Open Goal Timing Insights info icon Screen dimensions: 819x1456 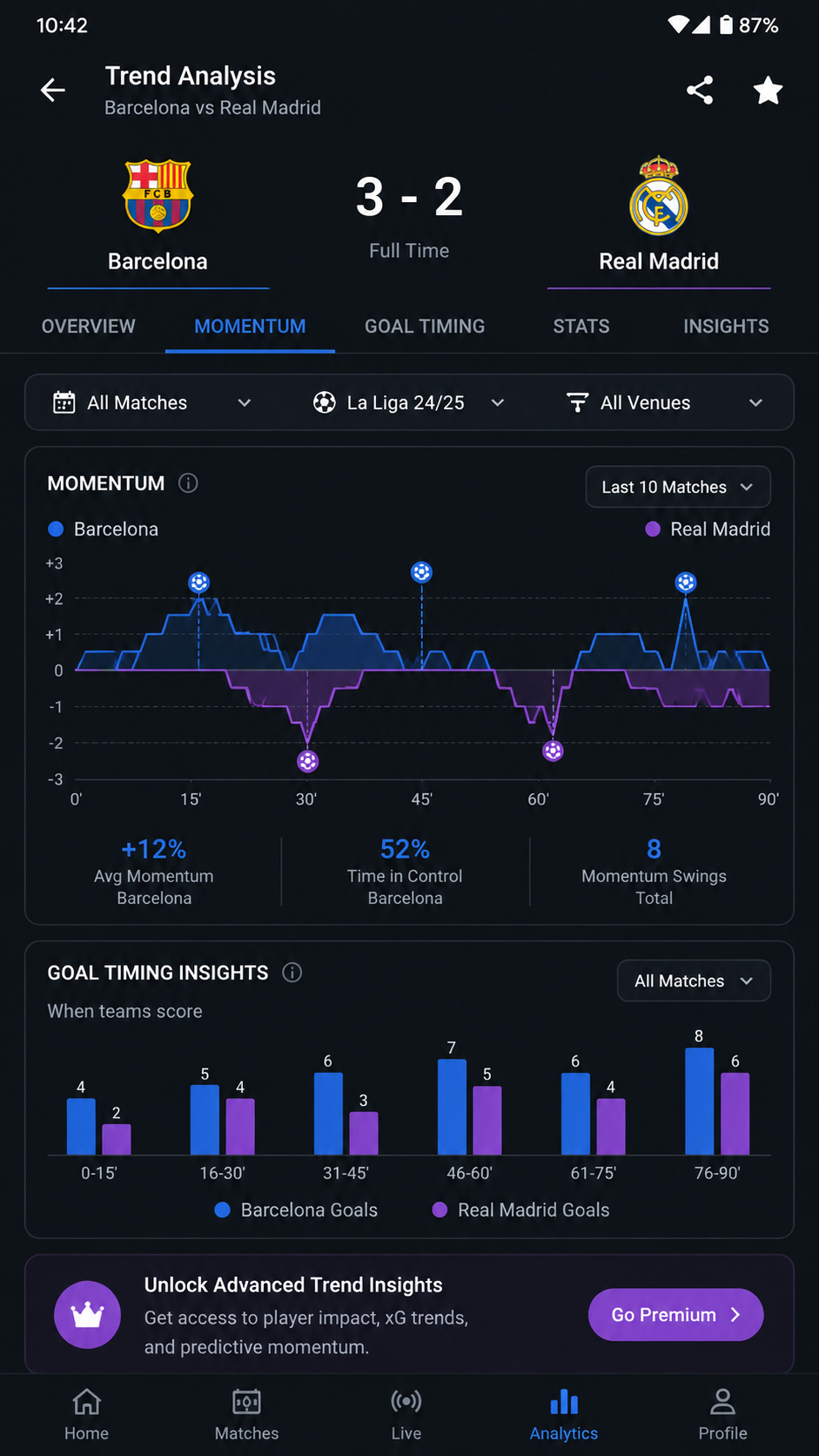coord(292,973)
